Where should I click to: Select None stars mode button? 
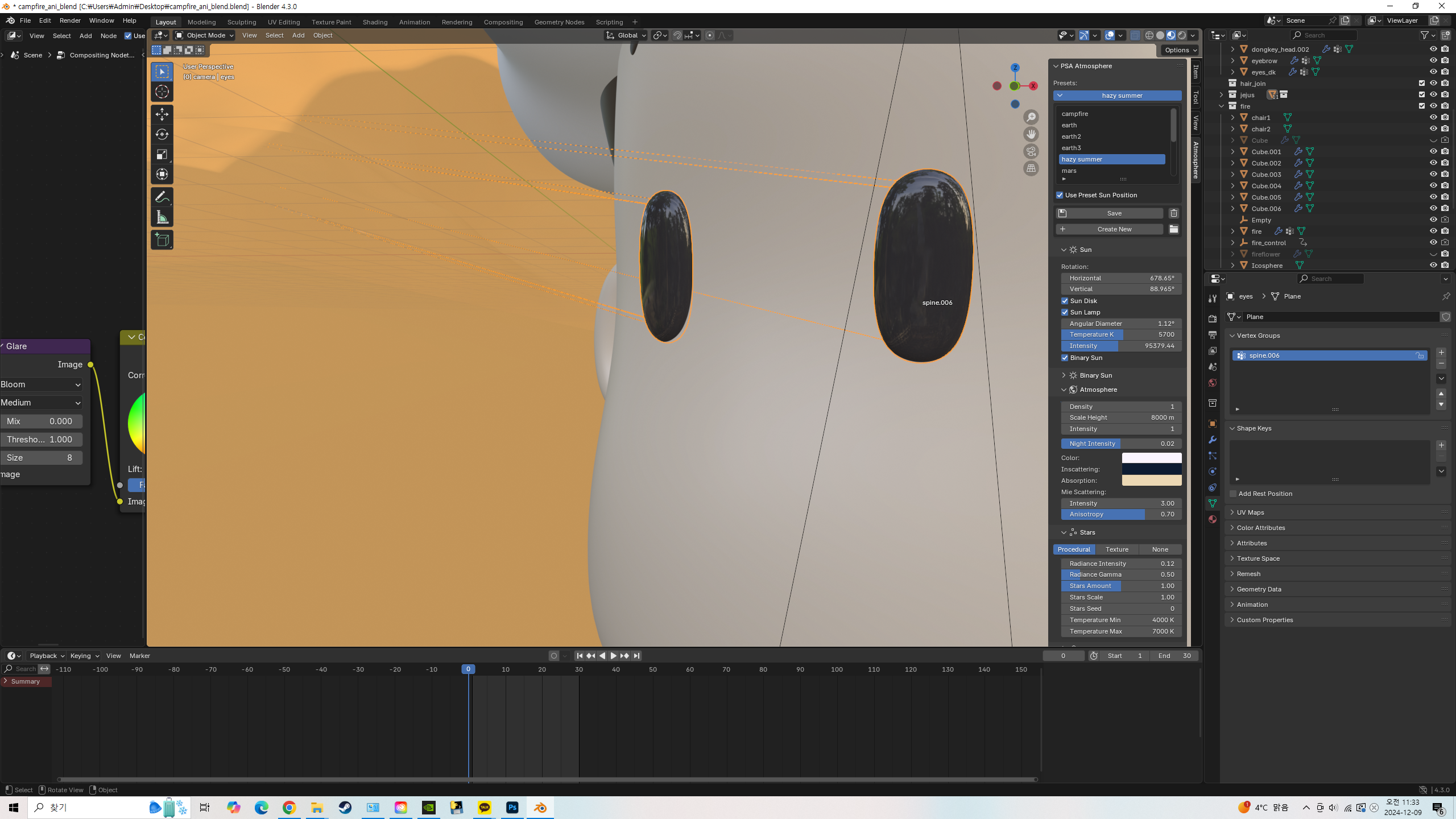[x=1160, y=549]
